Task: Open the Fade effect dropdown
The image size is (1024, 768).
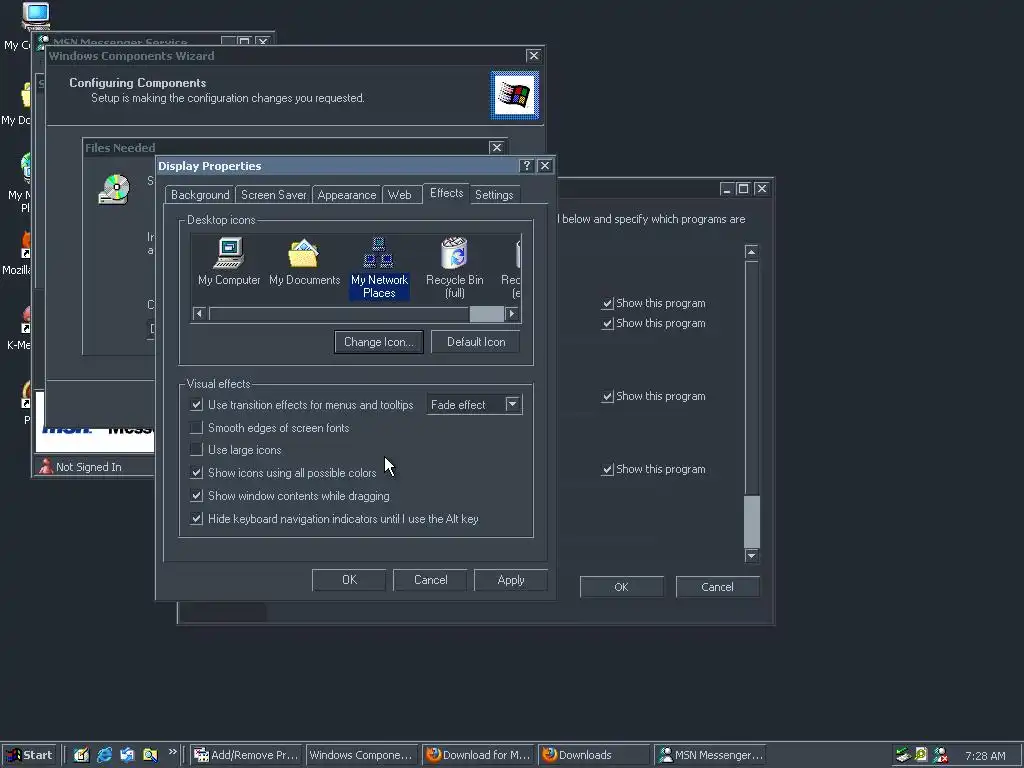Action: pos(513,404)
